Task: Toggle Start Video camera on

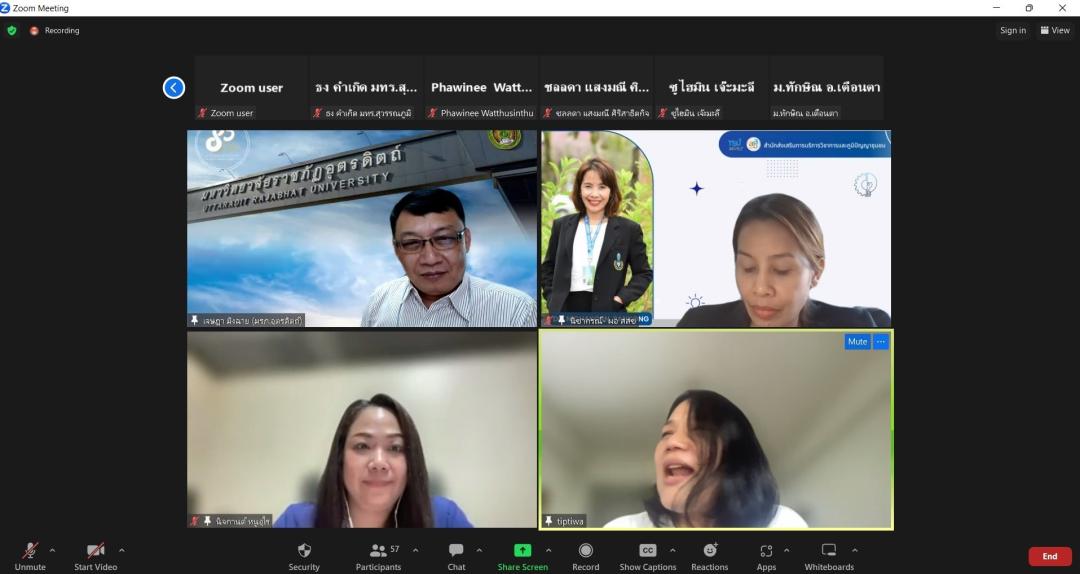Action: (x=95, y=556)
